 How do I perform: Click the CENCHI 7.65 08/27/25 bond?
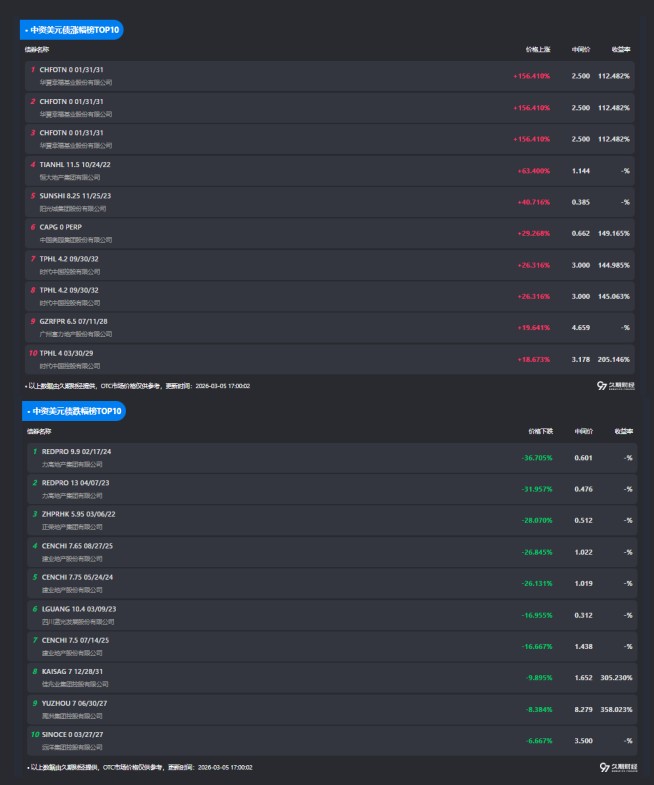[x=76, y=545]
